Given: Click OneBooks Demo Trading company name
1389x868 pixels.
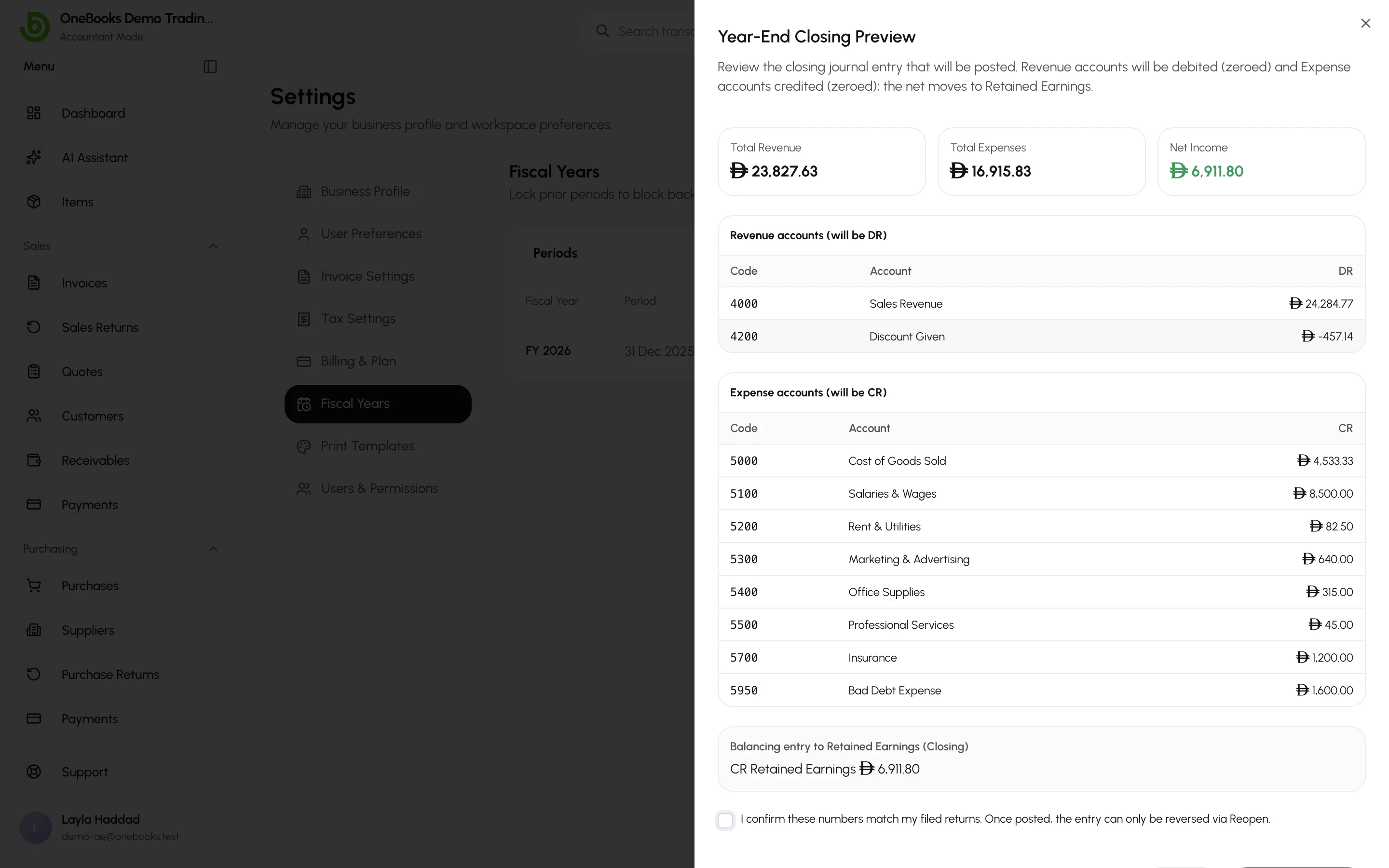Looking at the screenshot, I should [x=136, y=18].
